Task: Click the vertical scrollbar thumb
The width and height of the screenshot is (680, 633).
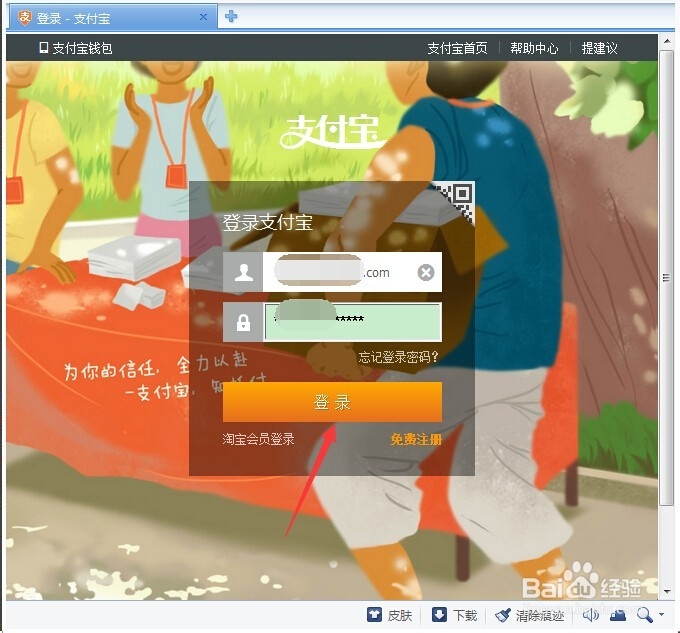Action: pos(667,277)
